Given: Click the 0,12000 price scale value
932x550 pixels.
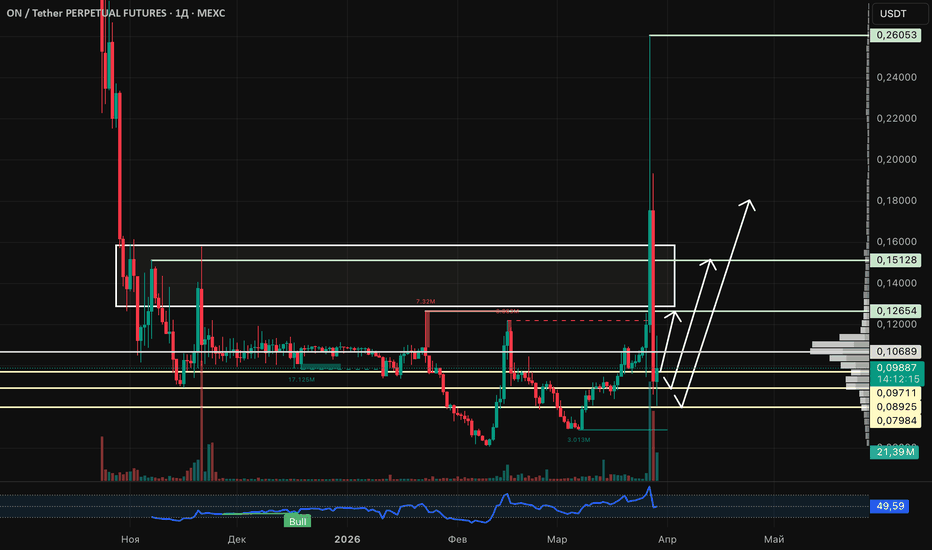Looking at the screenshot, I should (x=896, y=324).
